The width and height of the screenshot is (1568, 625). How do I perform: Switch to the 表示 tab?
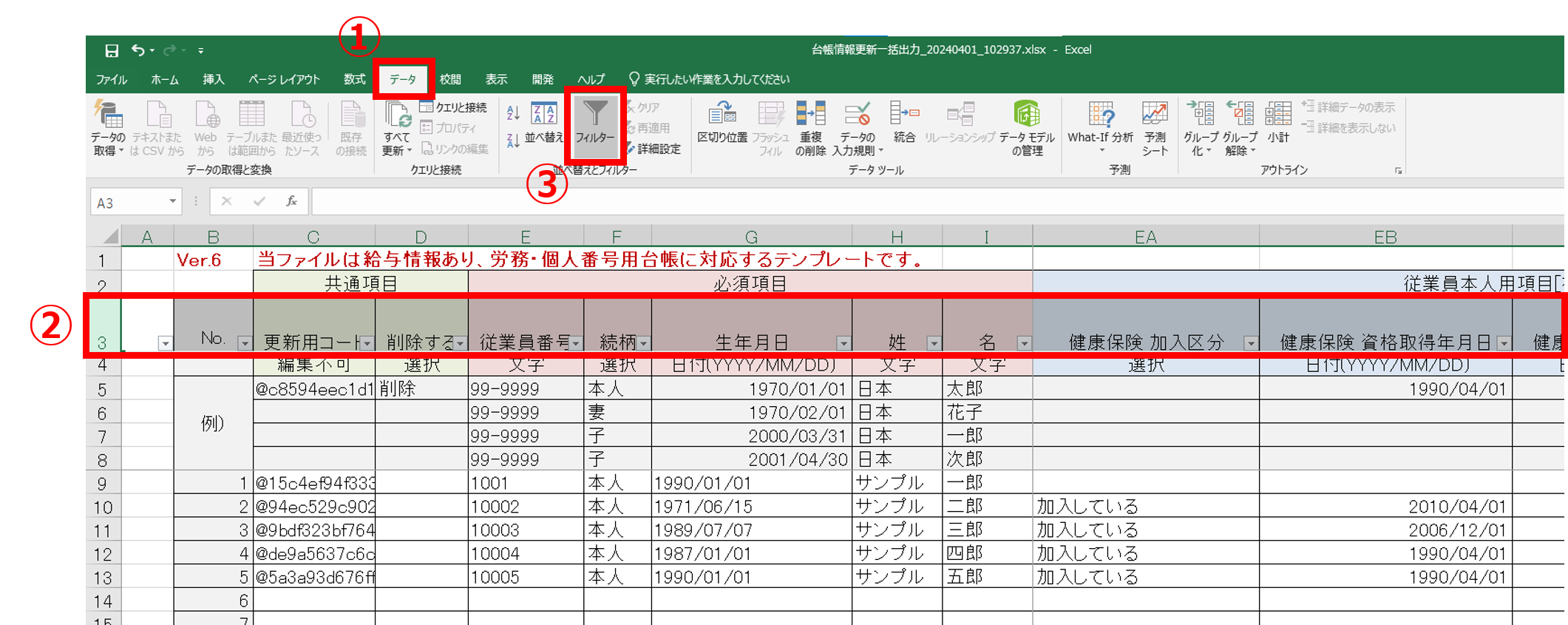tap(496, 79)
